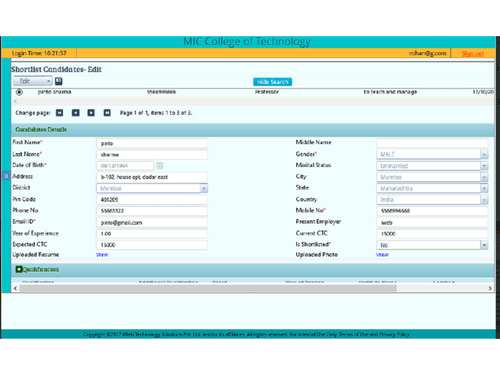Click the Professor cell in candidate row

(267, 92)
